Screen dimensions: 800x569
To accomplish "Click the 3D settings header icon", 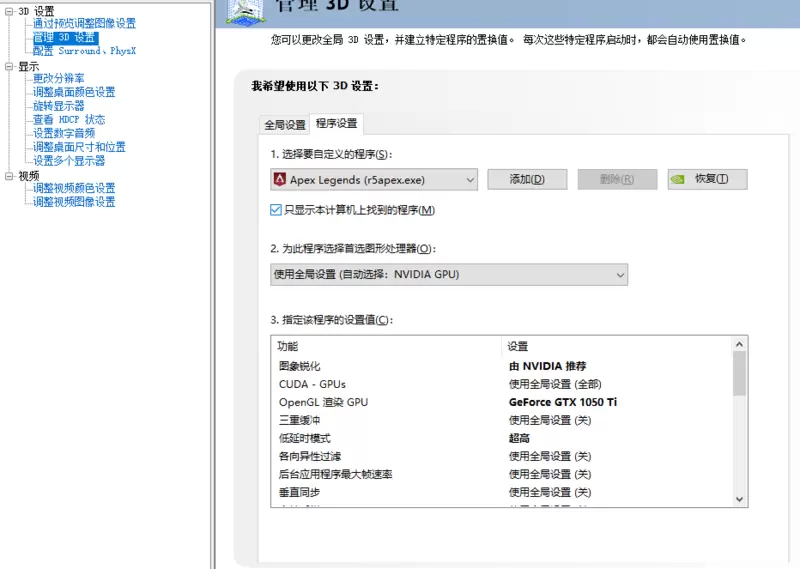I will [x=245, y=11].
